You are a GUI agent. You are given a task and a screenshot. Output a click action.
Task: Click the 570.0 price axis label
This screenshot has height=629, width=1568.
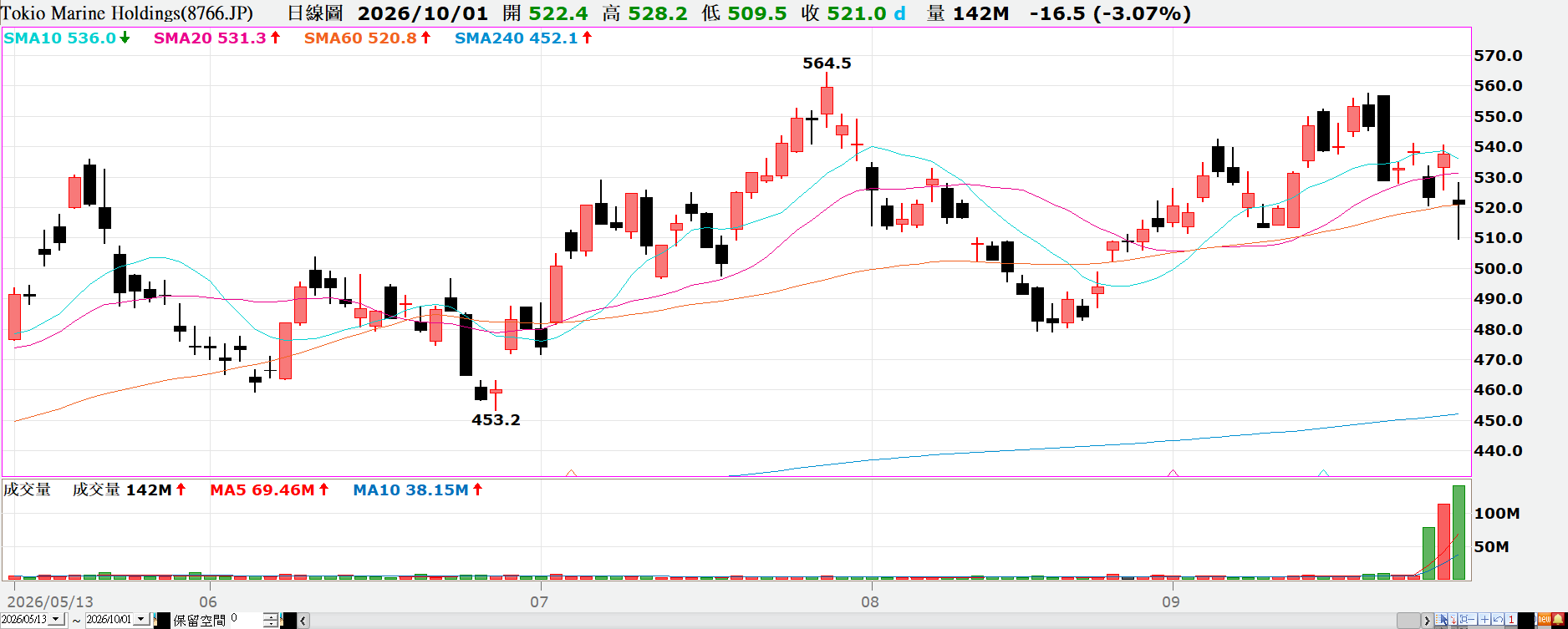tap(1498, 56)
